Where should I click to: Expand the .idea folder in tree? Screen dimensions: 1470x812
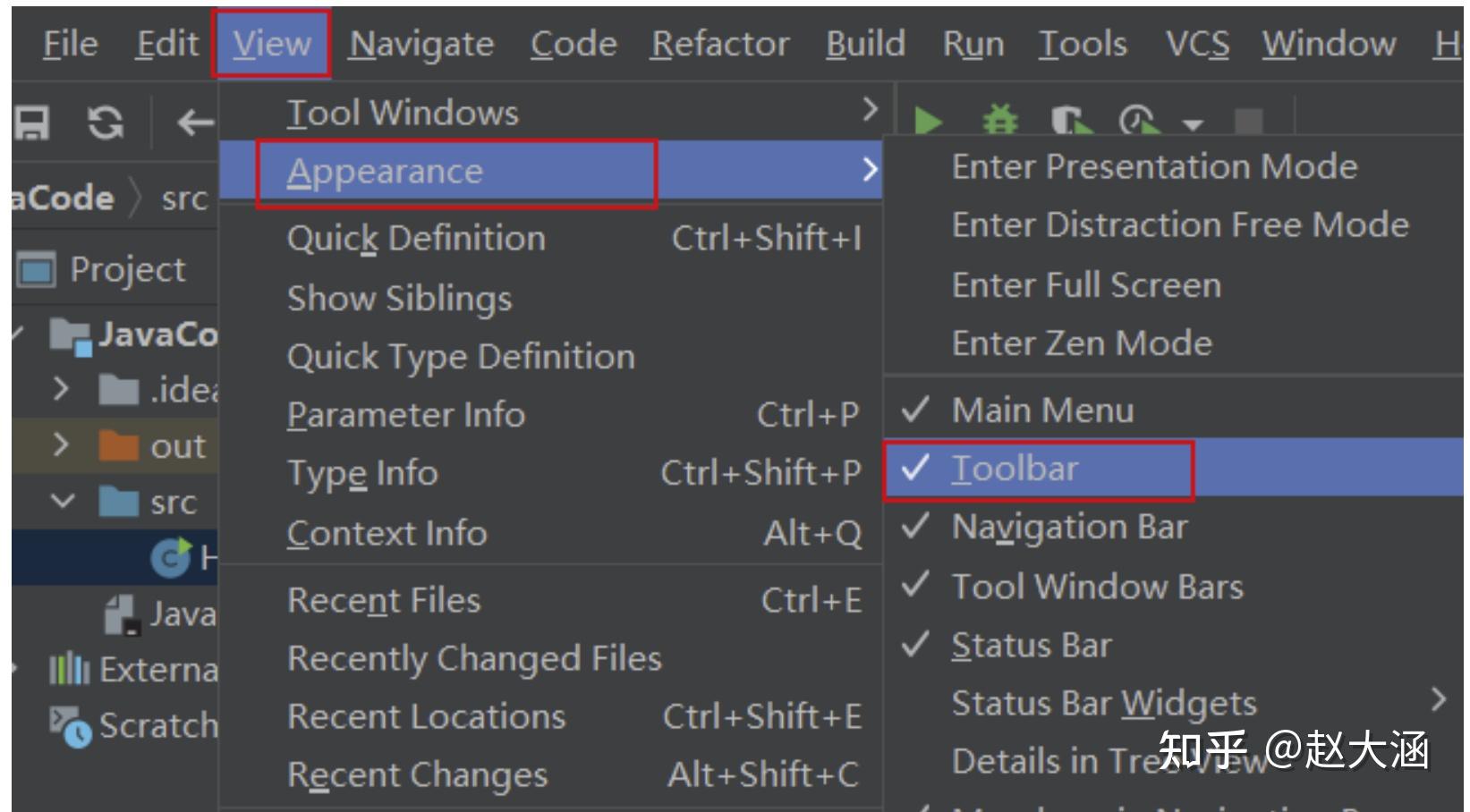(61, 389)
